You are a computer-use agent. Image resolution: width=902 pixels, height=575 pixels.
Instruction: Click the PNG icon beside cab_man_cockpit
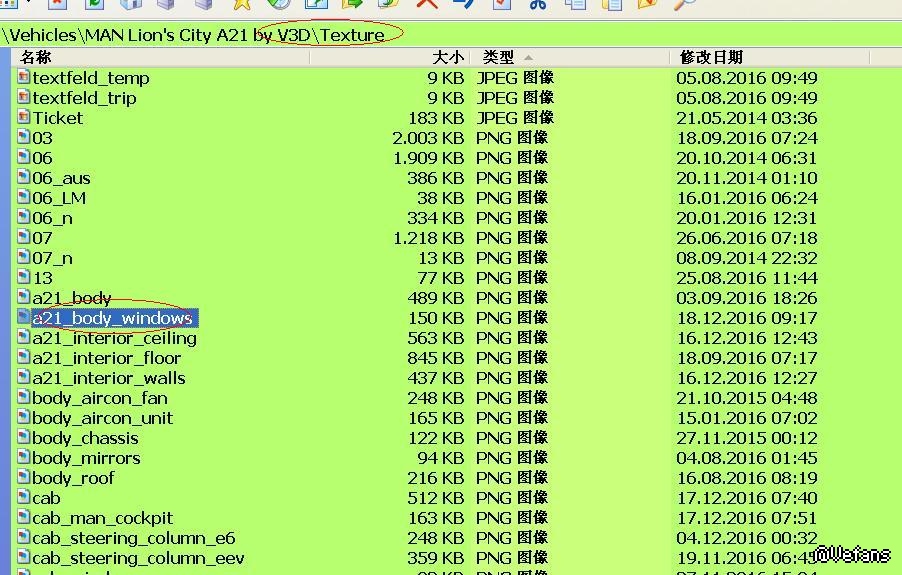[24, 517]
